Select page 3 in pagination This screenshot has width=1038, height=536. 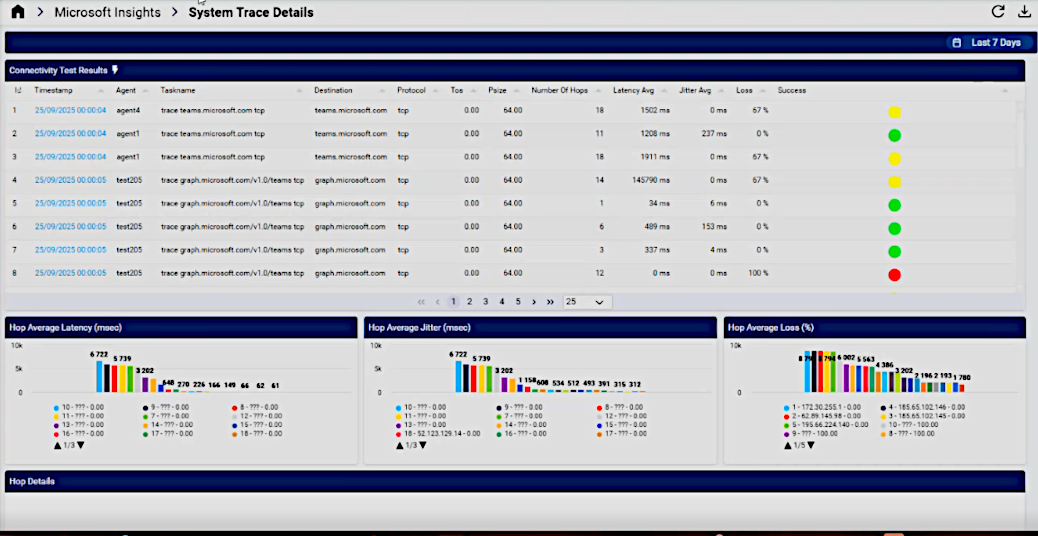click(x=485, y=302)
